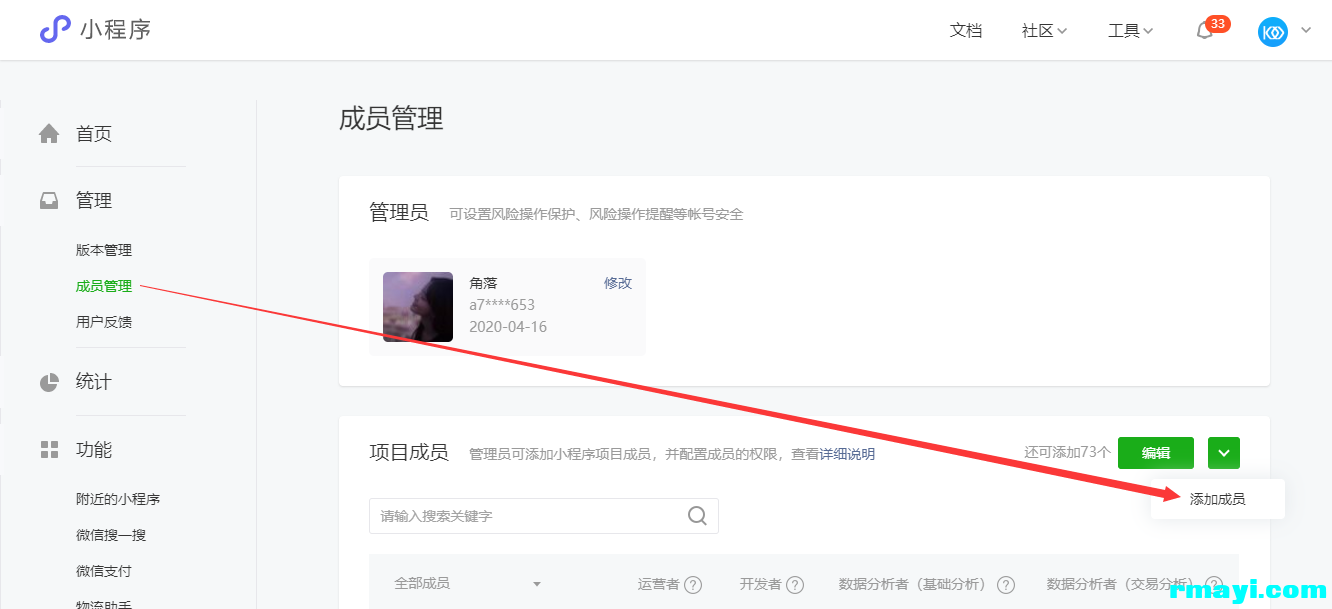Open the 详细说明 link

coord(847,454)
